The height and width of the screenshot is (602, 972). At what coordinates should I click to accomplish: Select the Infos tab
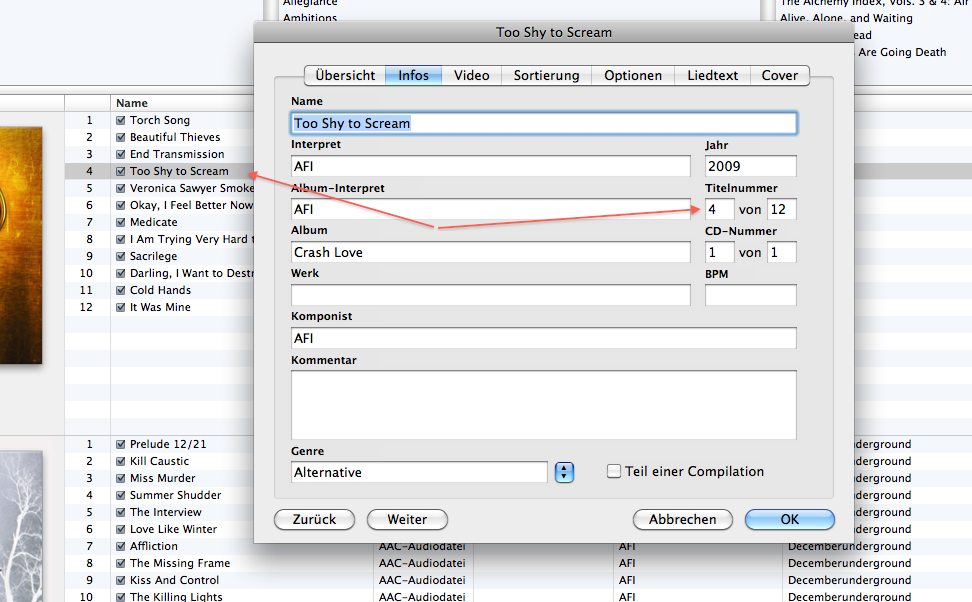pos(413,76)
